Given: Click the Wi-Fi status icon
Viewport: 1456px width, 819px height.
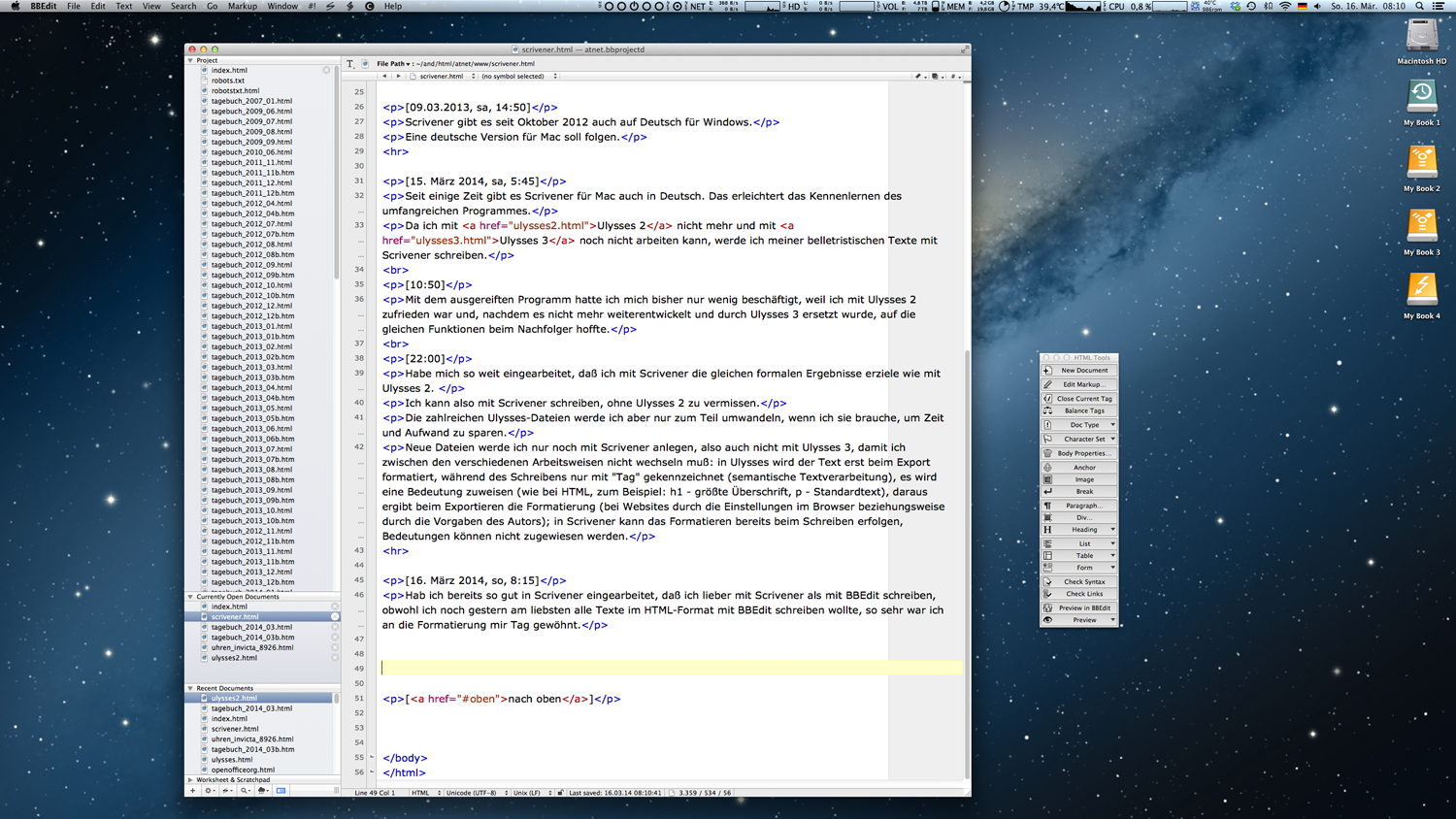Looking at the screenshot, I should (1285, 6).
